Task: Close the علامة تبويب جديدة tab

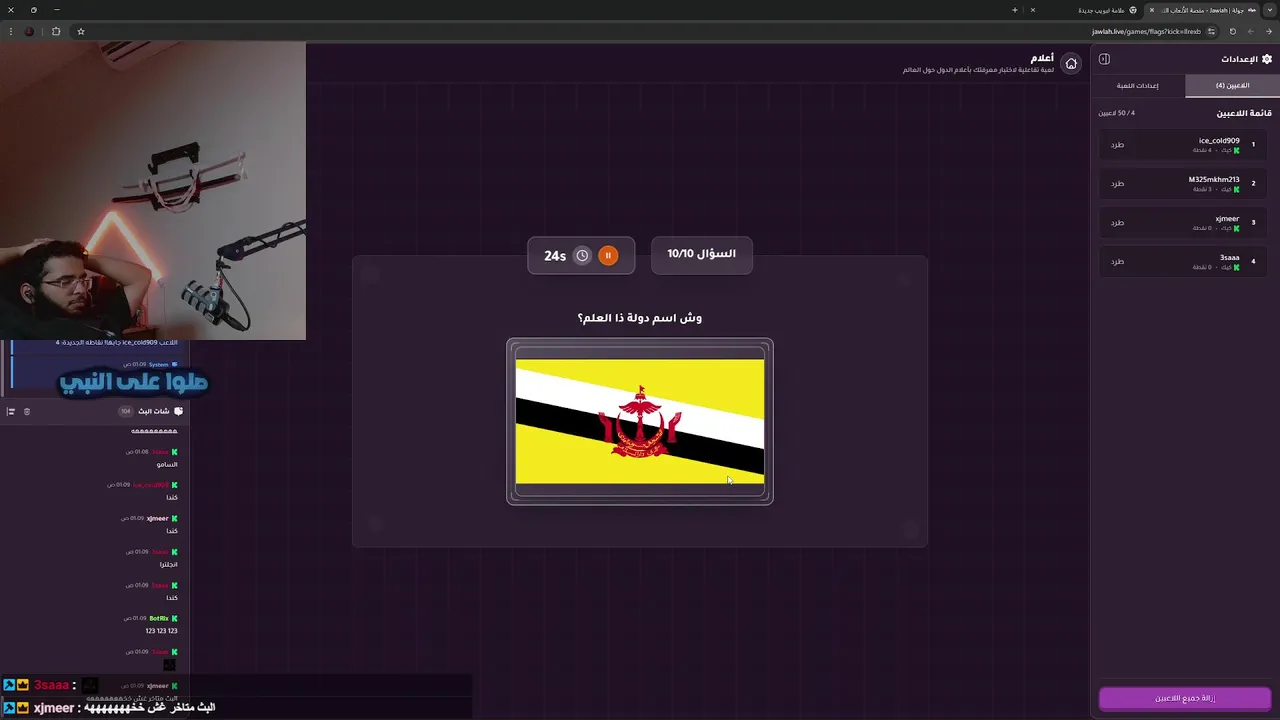Action: coord(1032,10)
